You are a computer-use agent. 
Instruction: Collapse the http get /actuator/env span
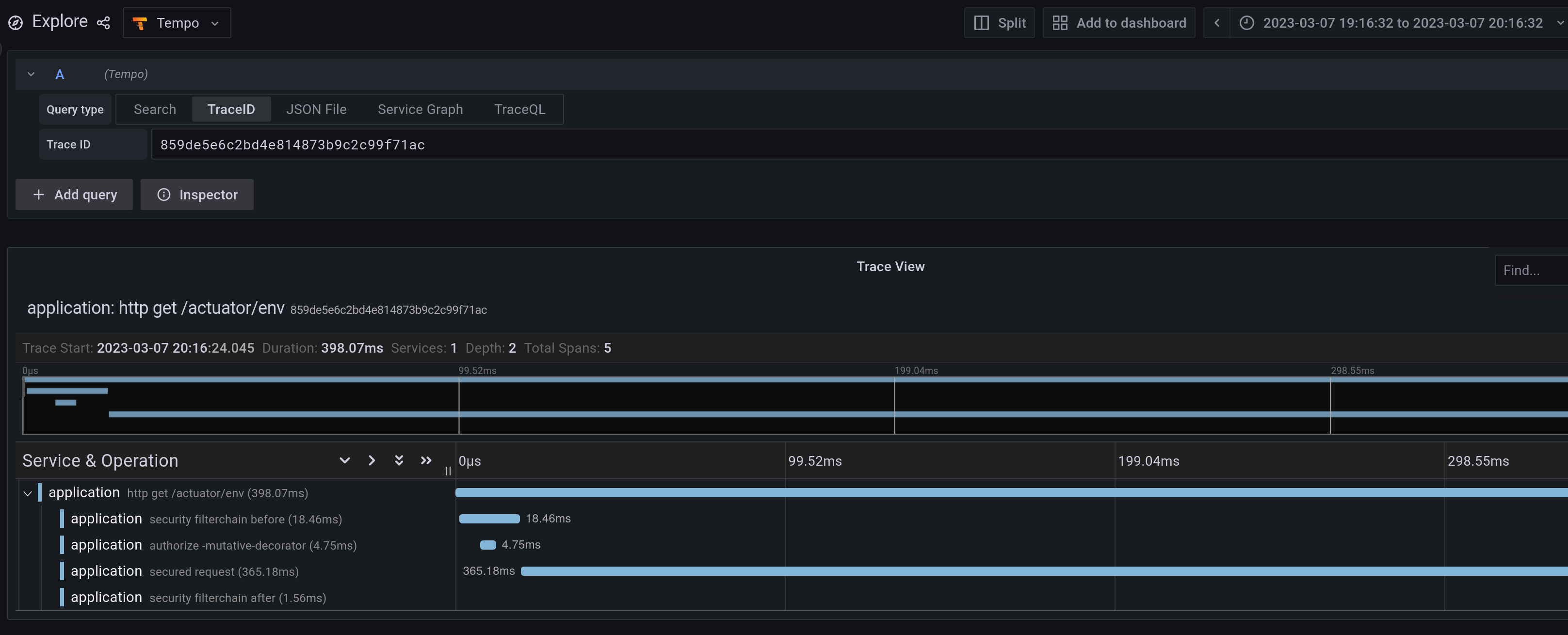(x=27, y=493)
